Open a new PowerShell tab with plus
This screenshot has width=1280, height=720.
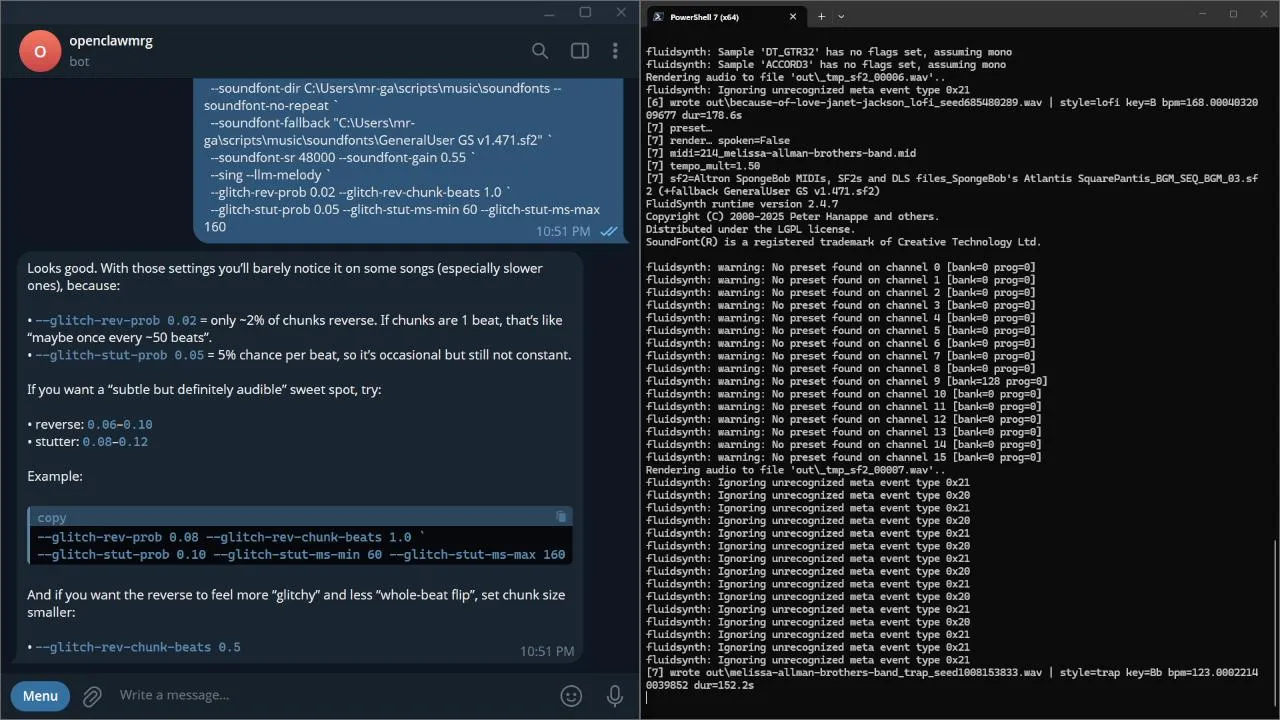point(821,16)
